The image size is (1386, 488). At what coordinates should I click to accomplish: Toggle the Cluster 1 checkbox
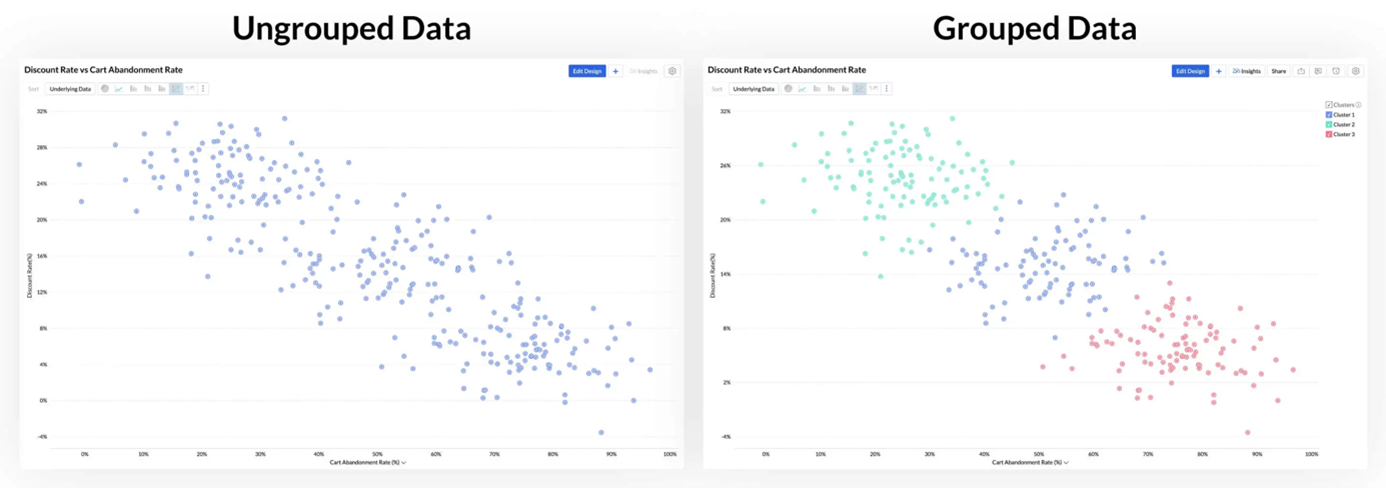tap(1329, 115)
